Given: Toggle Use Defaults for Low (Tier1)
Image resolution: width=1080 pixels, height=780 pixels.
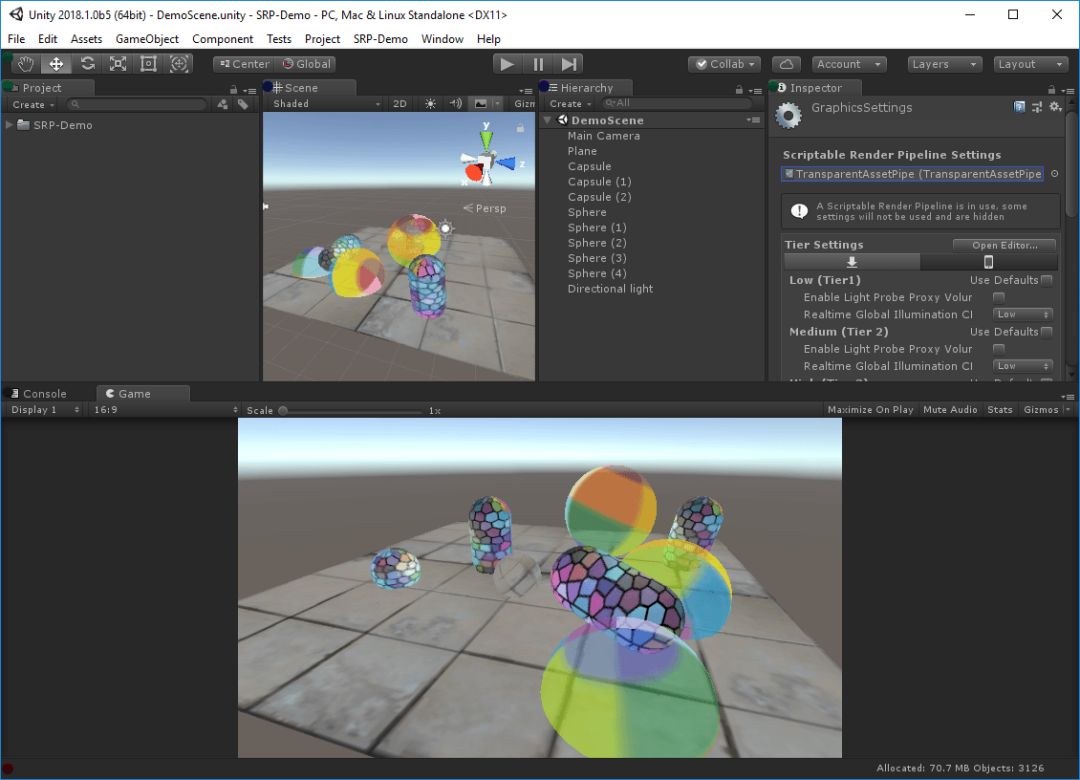Looking at the screenshot, I should [x=1047, y=280].
